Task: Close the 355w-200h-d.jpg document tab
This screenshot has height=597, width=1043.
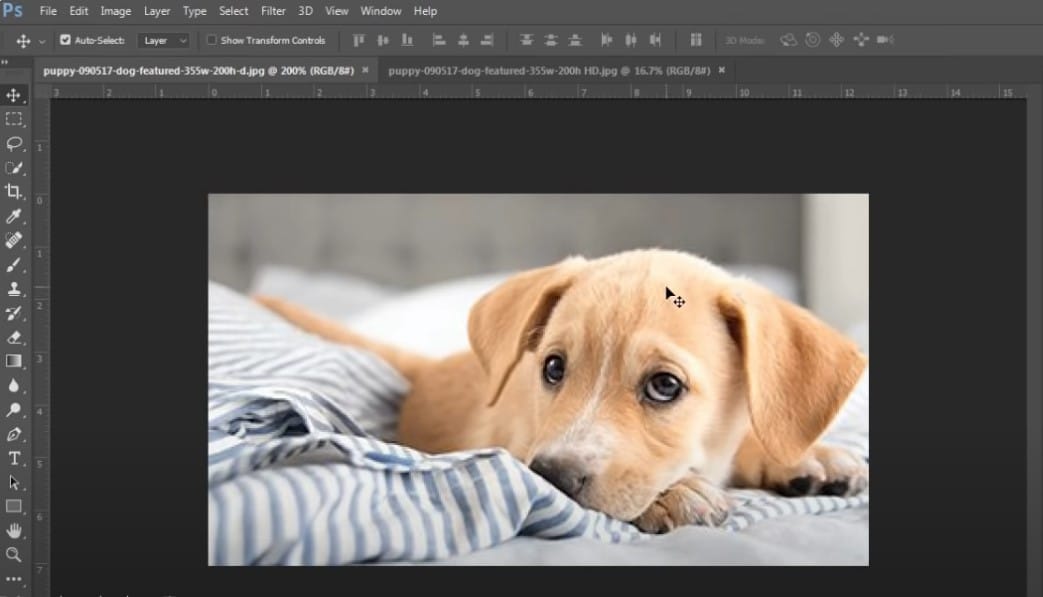Action: point(365,70)
